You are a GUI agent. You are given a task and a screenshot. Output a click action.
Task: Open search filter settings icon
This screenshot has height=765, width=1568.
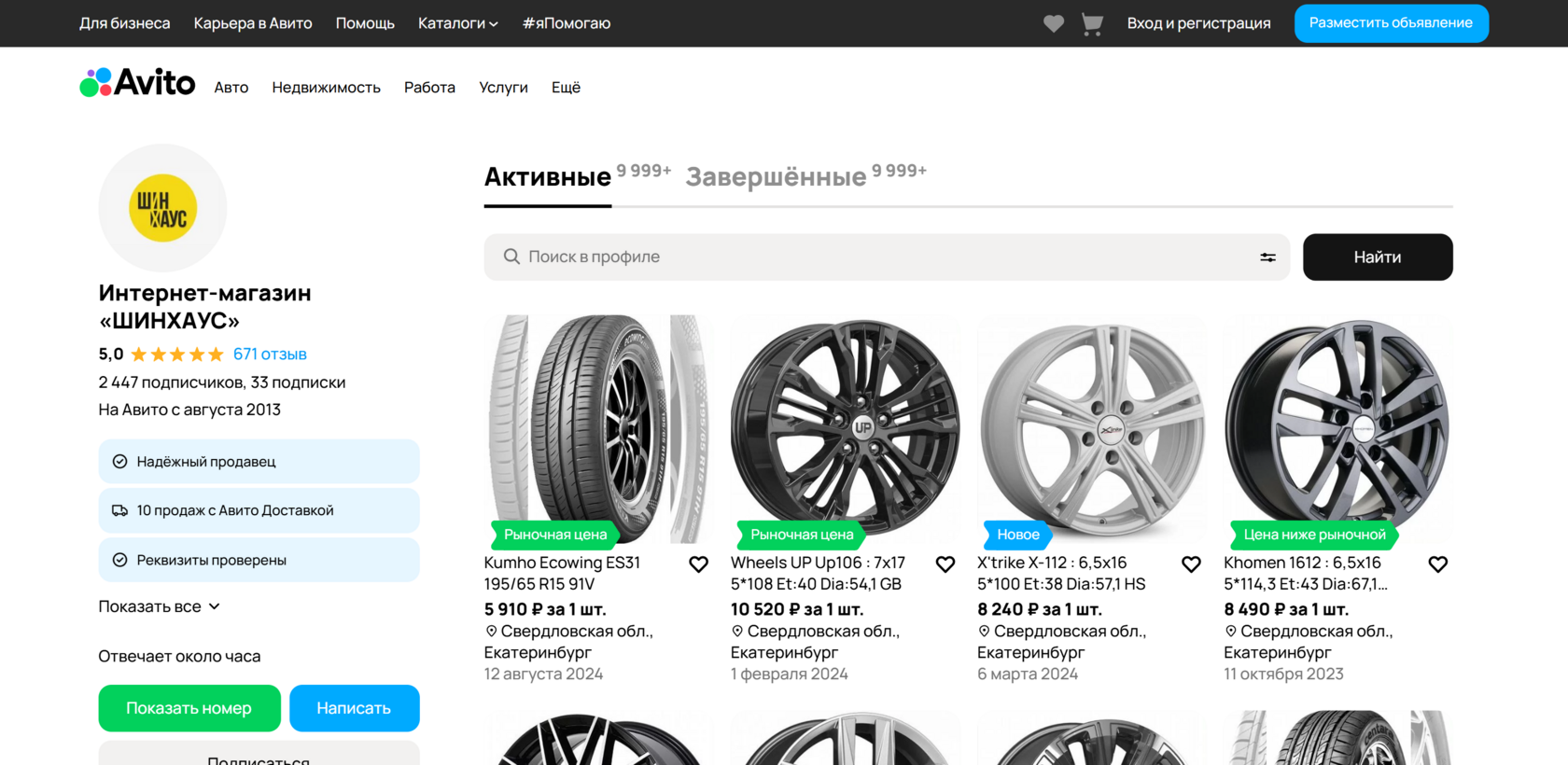[1267, 257]
